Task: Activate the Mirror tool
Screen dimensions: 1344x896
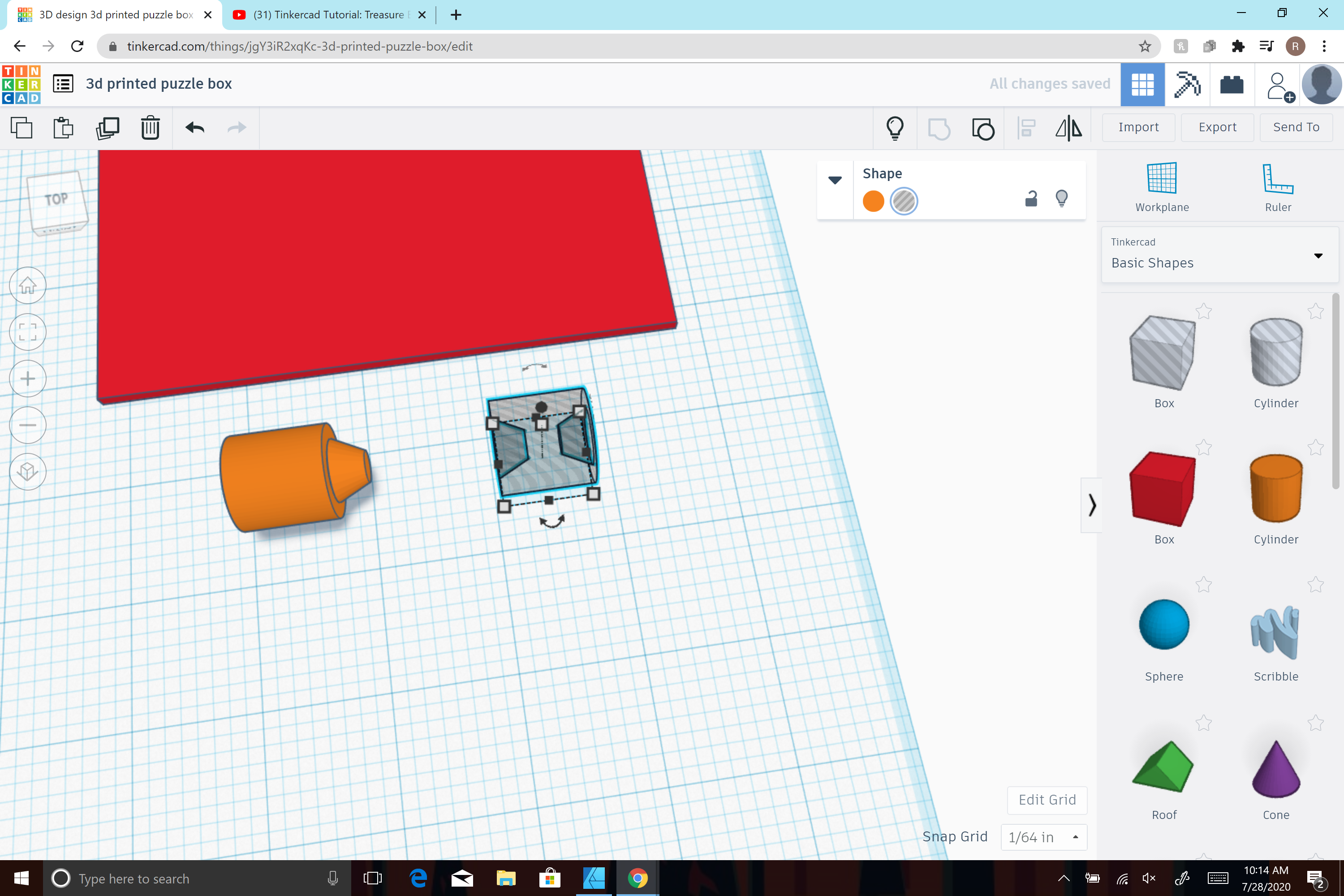Action: [1068, 128]
